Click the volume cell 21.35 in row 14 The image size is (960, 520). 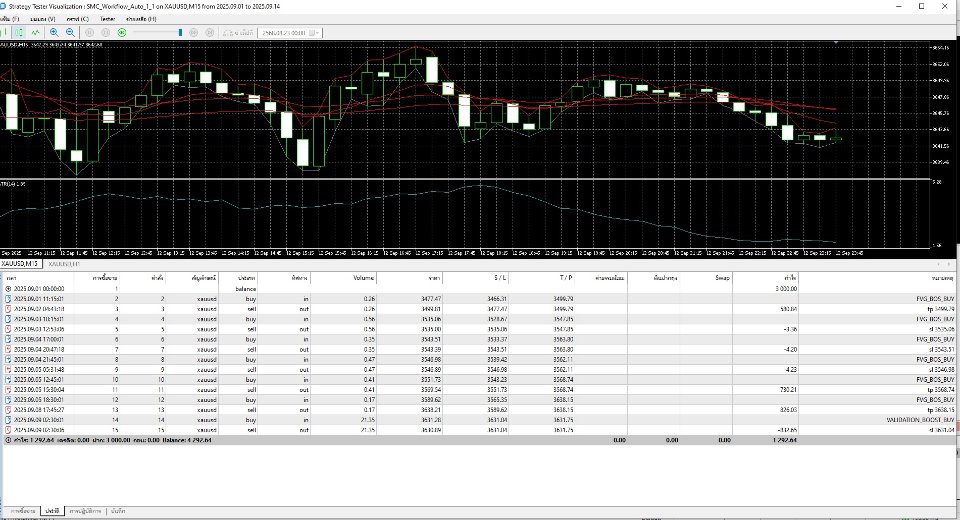(367, 420)
